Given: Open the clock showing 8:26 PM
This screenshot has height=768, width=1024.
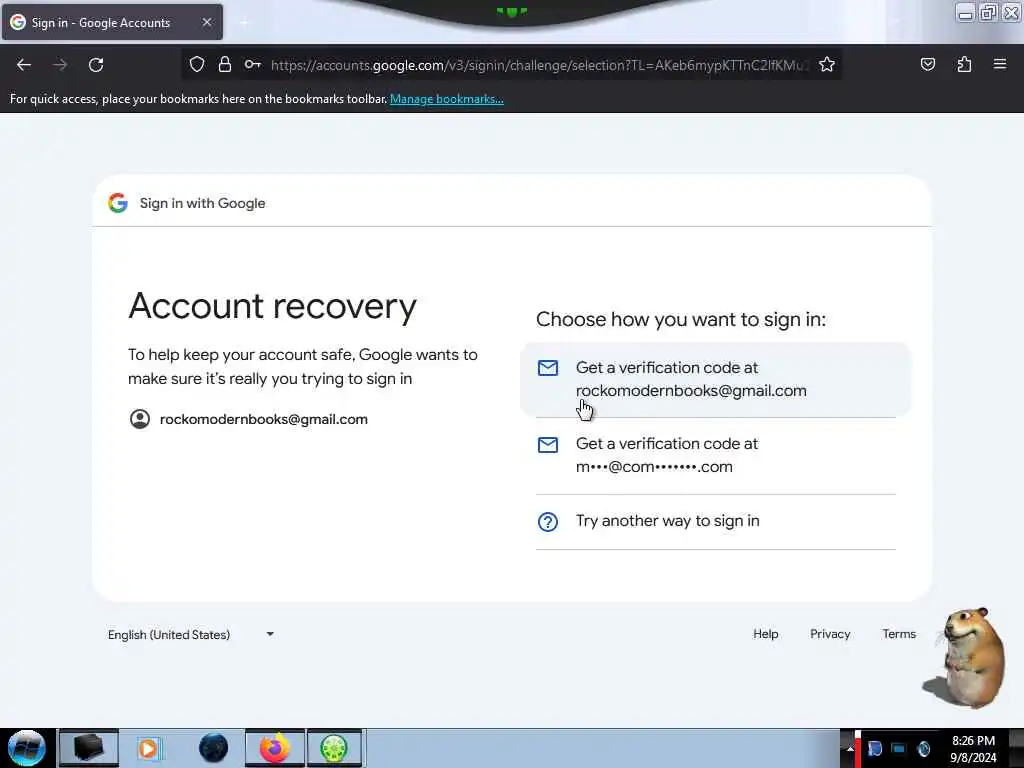Looking at the screenshot, I should pos(973,748).
